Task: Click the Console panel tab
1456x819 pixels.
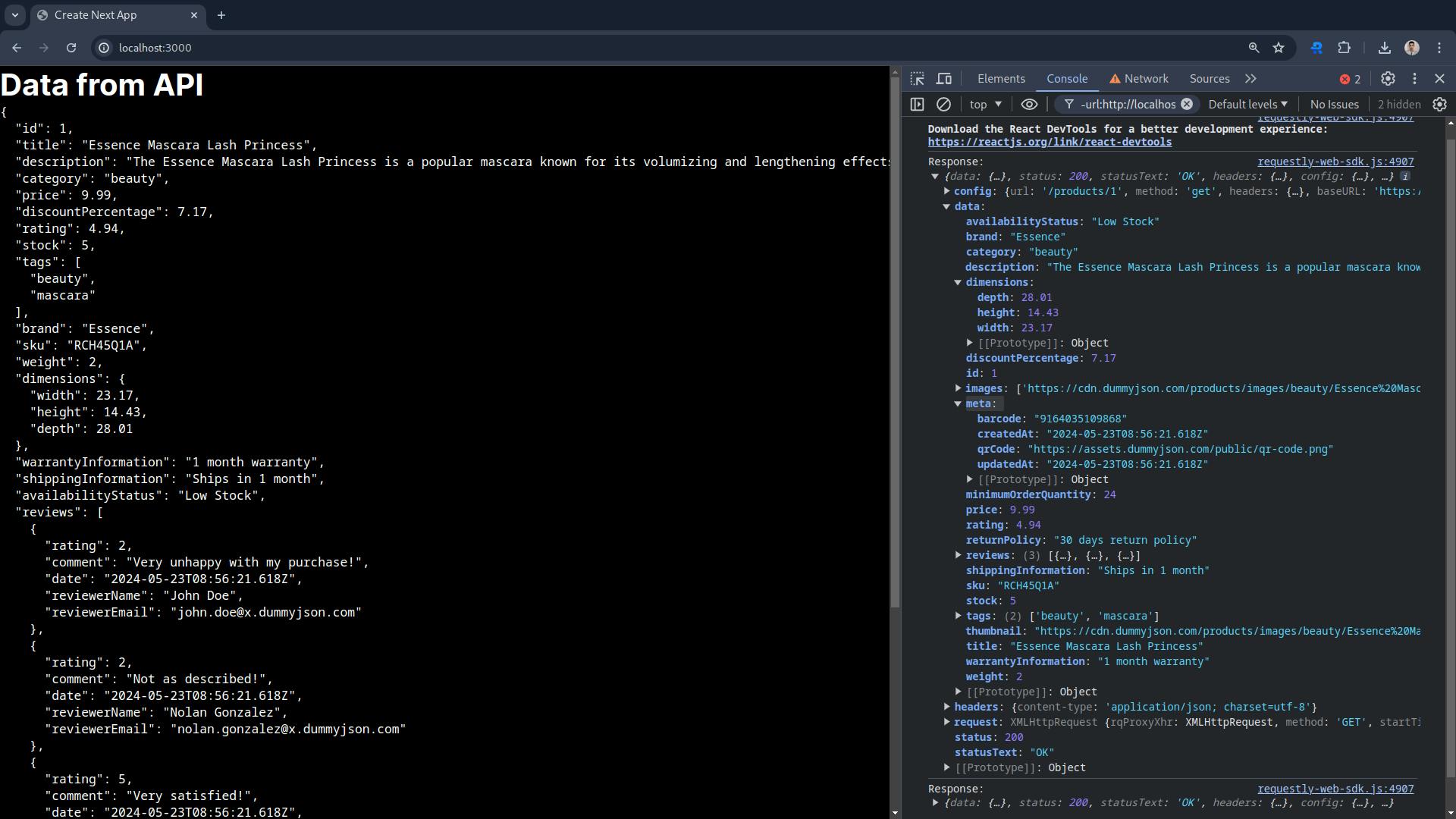Action: coord(1067,78)
